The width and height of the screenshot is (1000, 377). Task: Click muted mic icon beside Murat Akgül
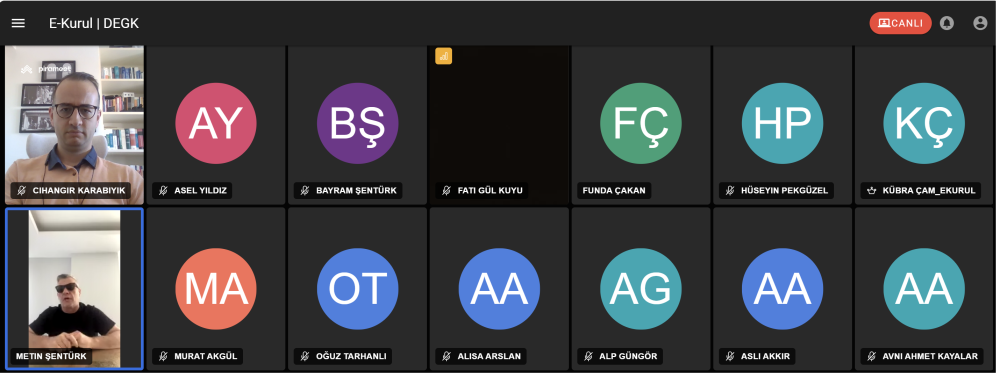click(x=163, y=356)
